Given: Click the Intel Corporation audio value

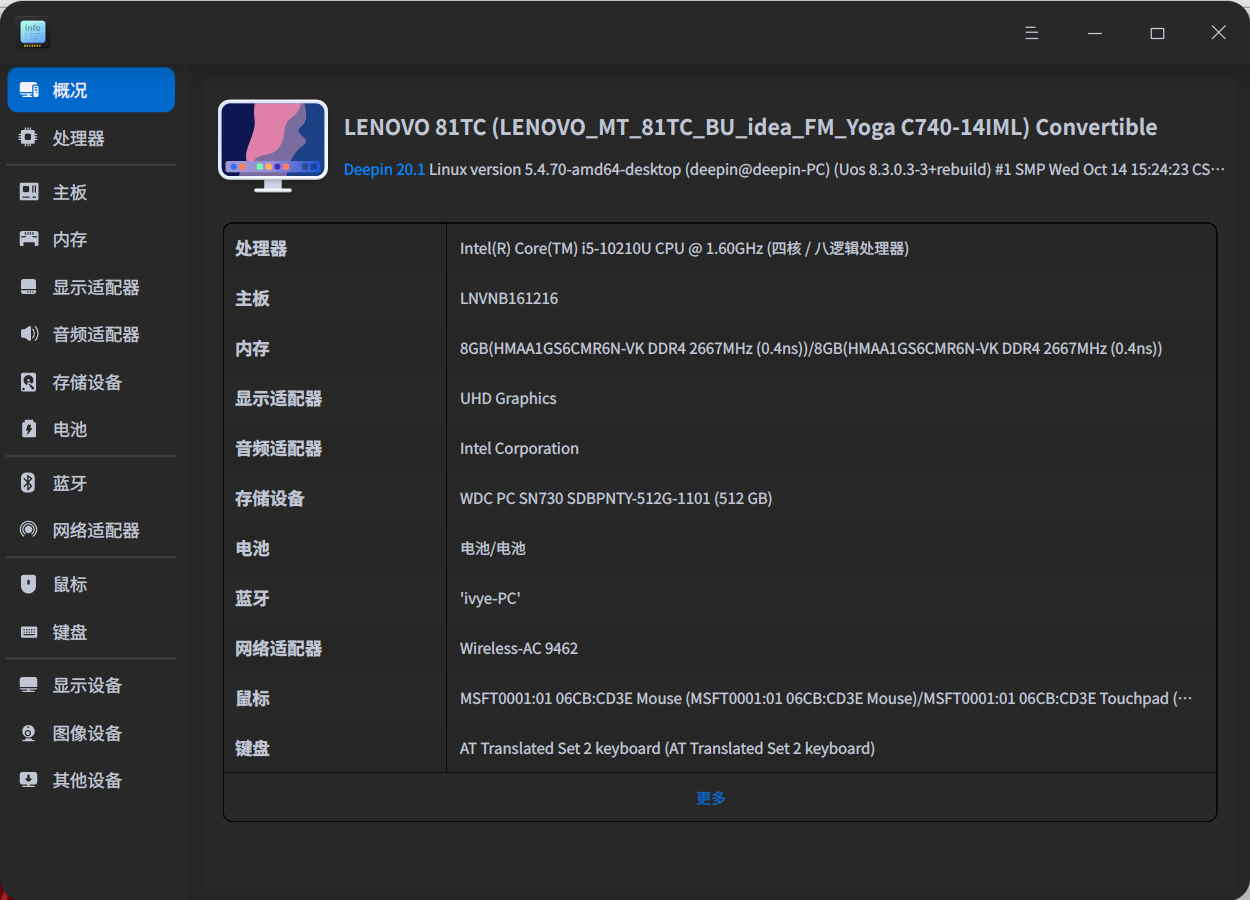Looking at the screenshot, I should point(519,448).
